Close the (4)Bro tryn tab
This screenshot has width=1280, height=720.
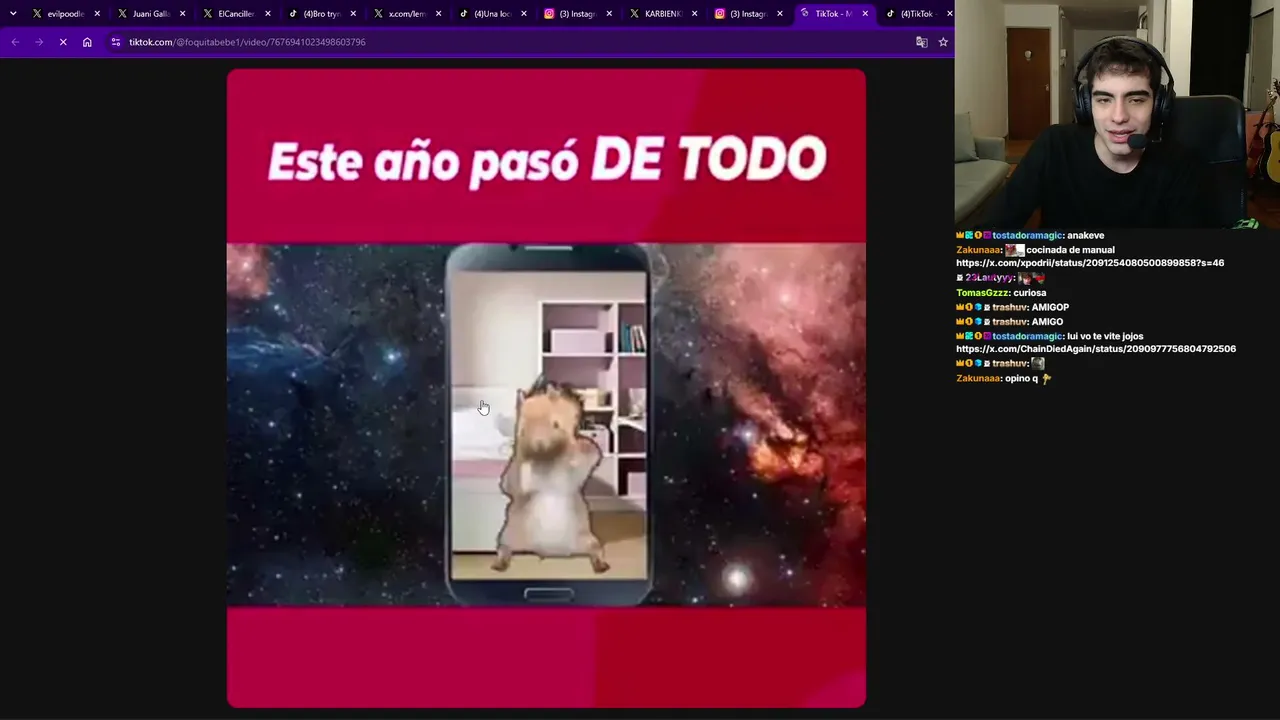point(353,14)
